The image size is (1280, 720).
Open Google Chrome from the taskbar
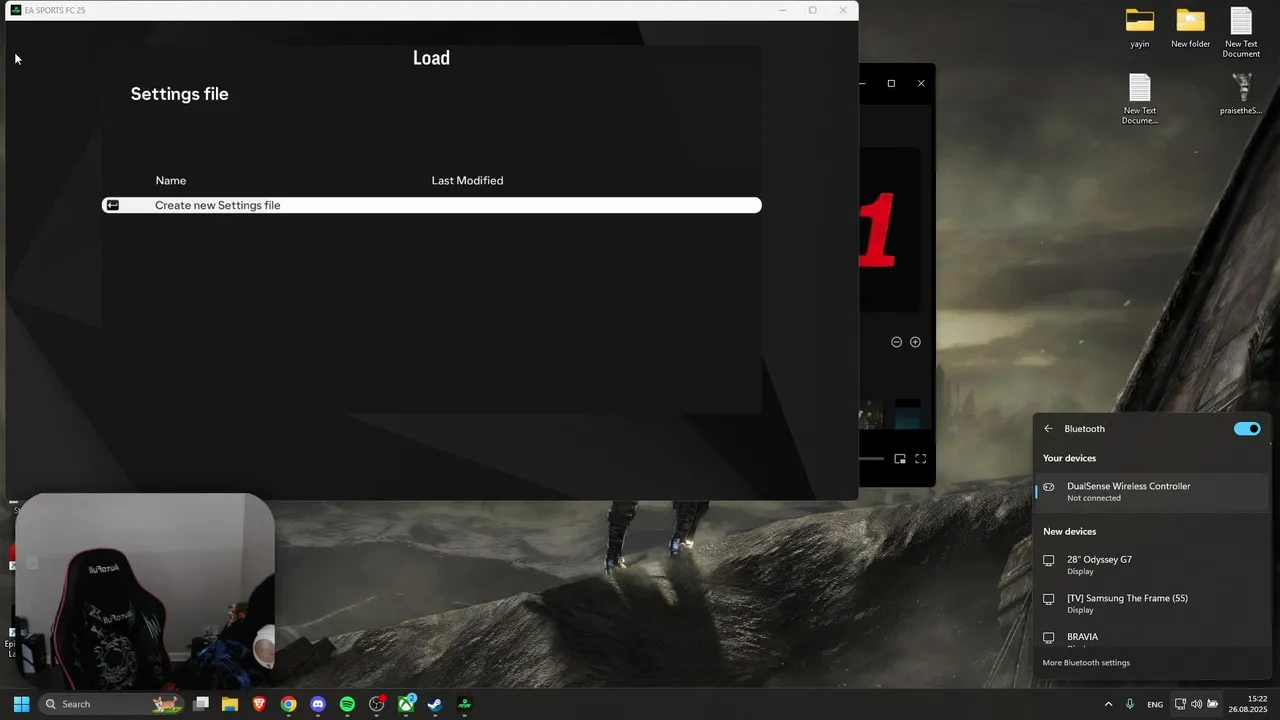(288, 704)
